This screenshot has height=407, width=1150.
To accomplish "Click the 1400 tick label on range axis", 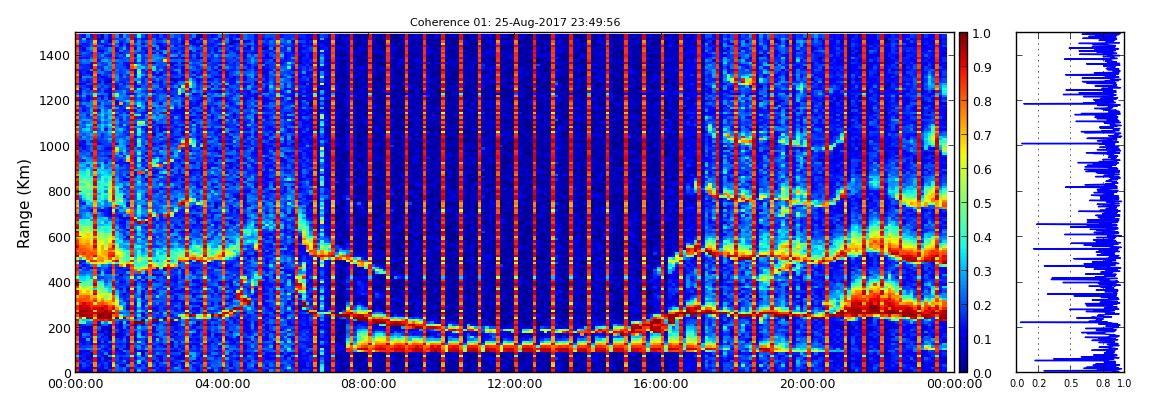I will [56, 55].
